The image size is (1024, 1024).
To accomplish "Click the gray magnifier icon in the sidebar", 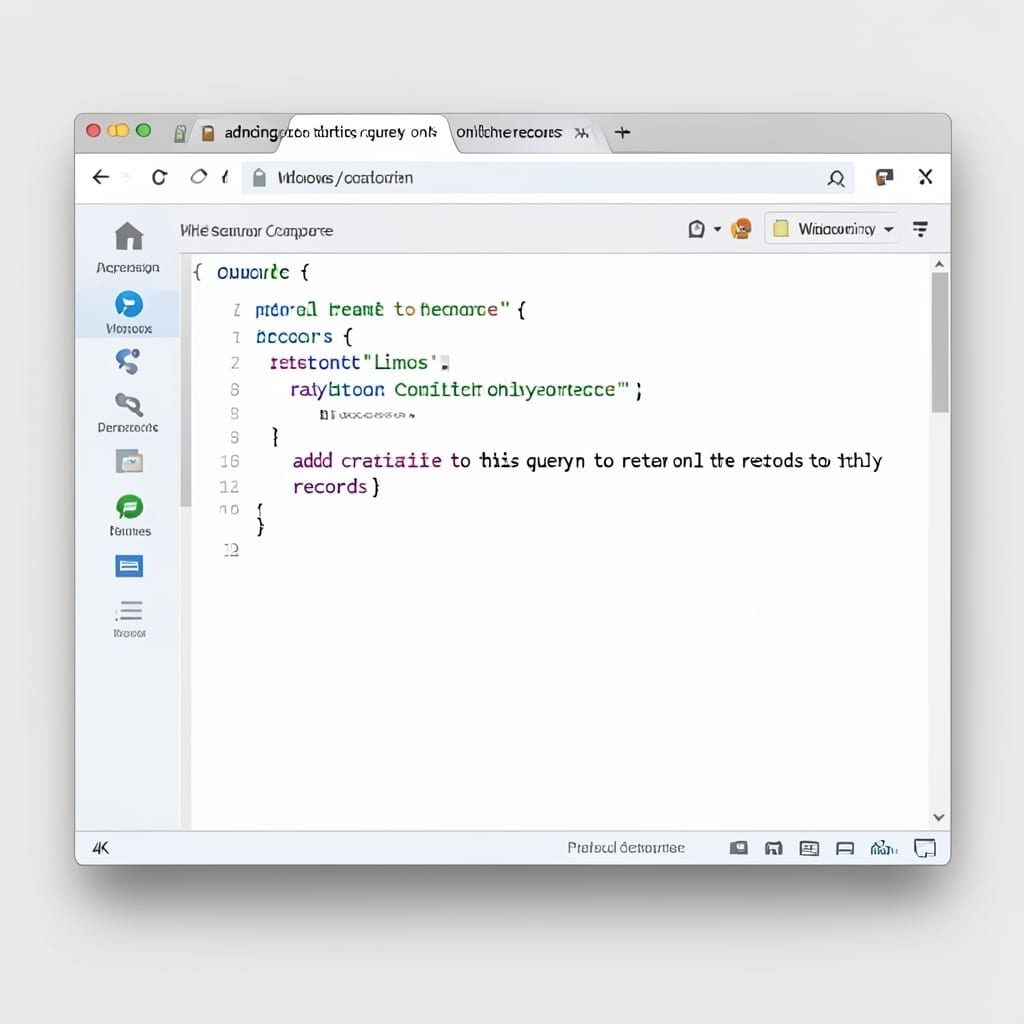I will [x=129, y=405].
